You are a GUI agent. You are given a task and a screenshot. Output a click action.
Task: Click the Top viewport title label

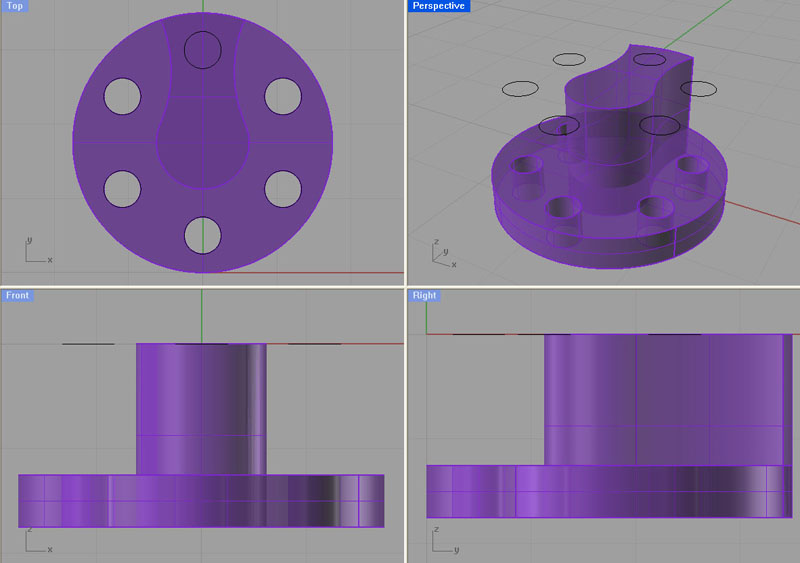[15, 6]
